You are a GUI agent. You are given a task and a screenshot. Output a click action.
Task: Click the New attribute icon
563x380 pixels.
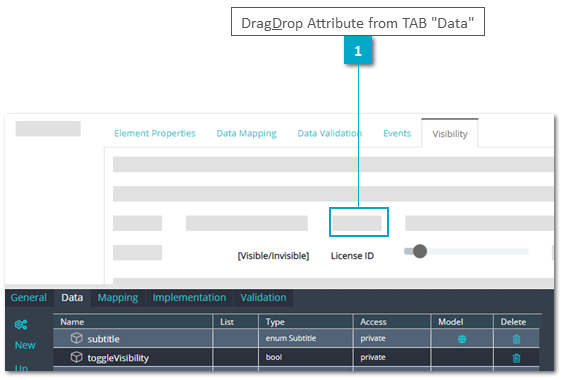tap(21, 325)
